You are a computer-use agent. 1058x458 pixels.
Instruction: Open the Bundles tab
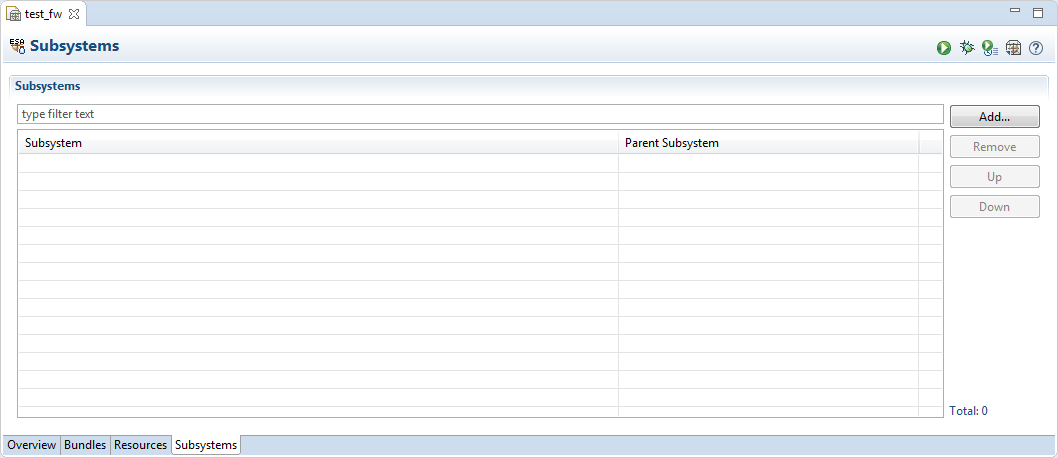[x=85, y=445]
